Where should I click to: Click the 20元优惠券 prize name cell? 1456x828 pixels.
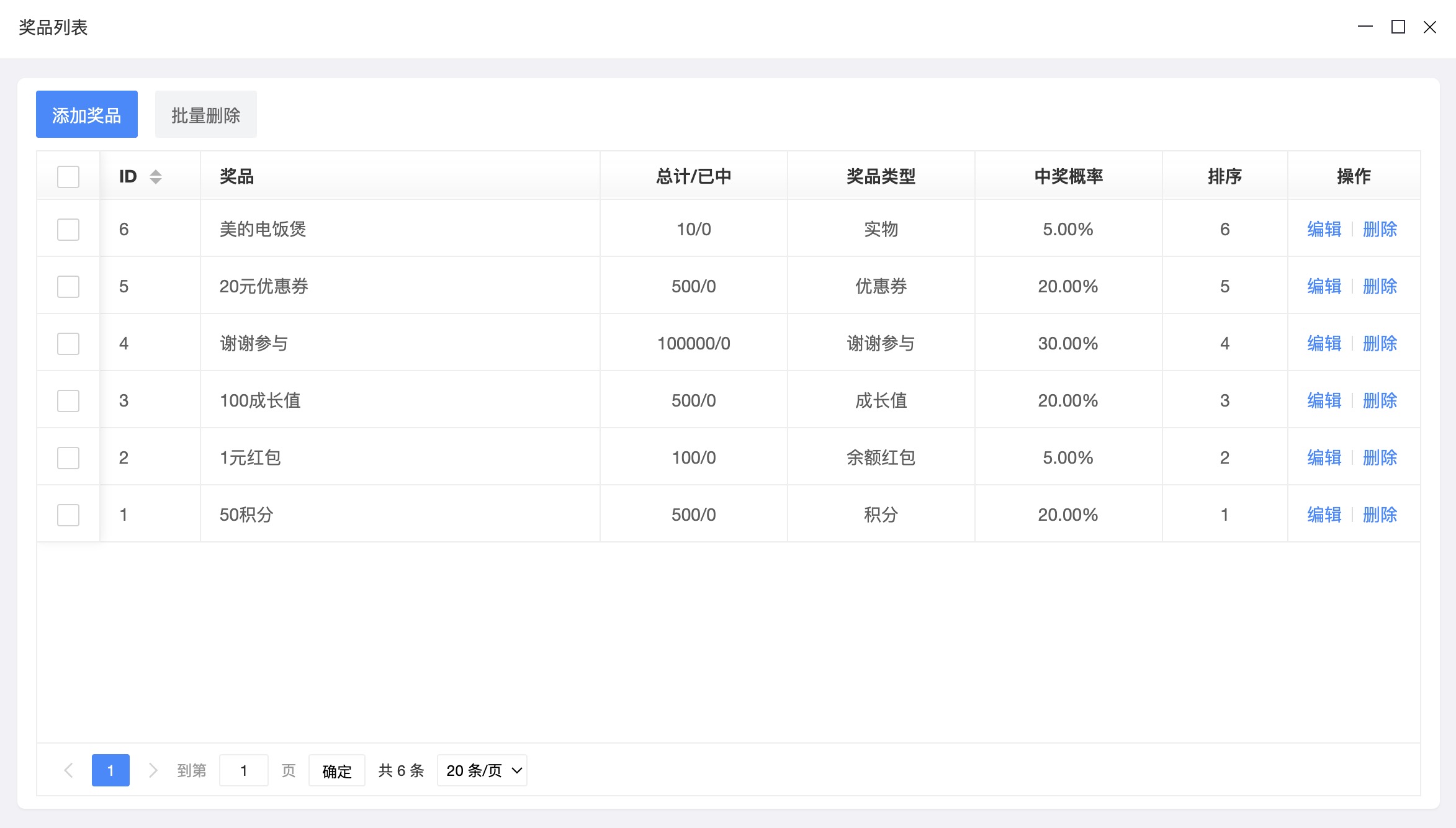[400, 286]
